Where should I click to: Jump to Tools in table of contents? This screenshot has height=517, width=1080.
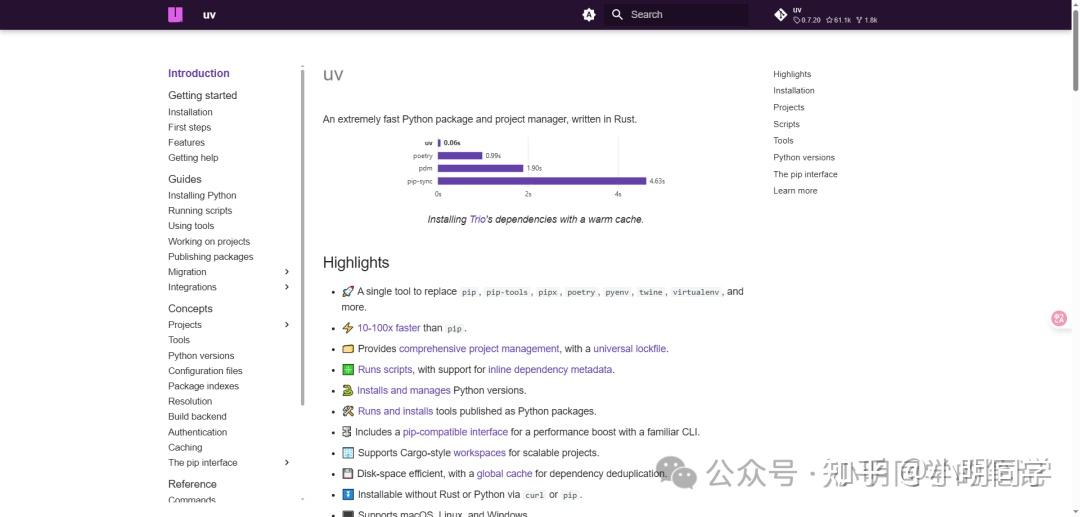point(783,140)
